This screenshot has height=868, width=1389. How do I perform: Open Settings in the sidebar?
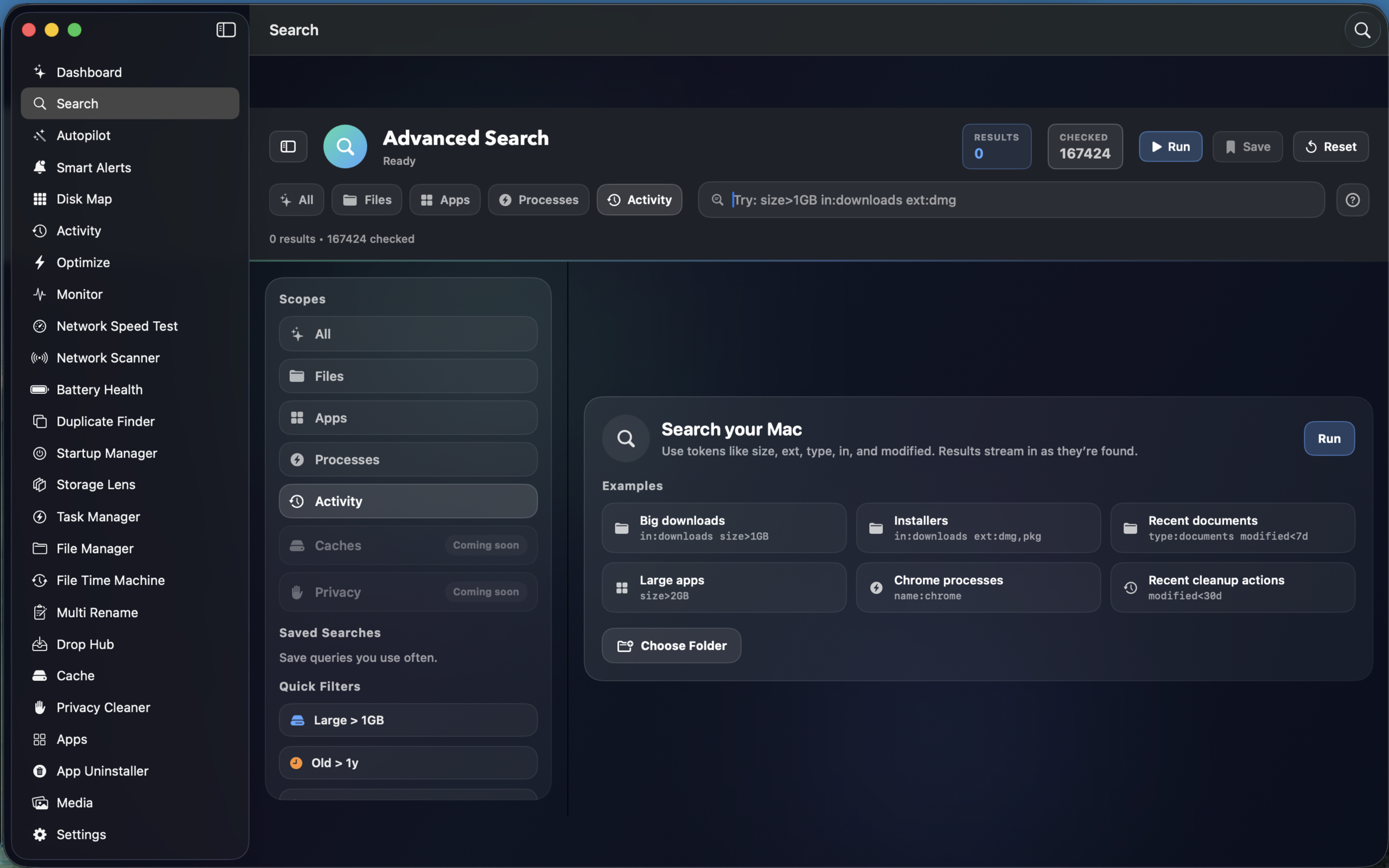(x=130, y=835)
